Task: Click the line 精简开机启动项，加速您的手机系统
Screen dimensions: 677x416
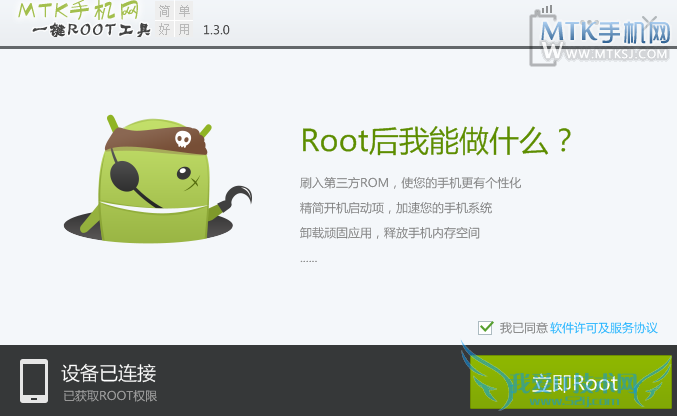Action: [395, 208]
